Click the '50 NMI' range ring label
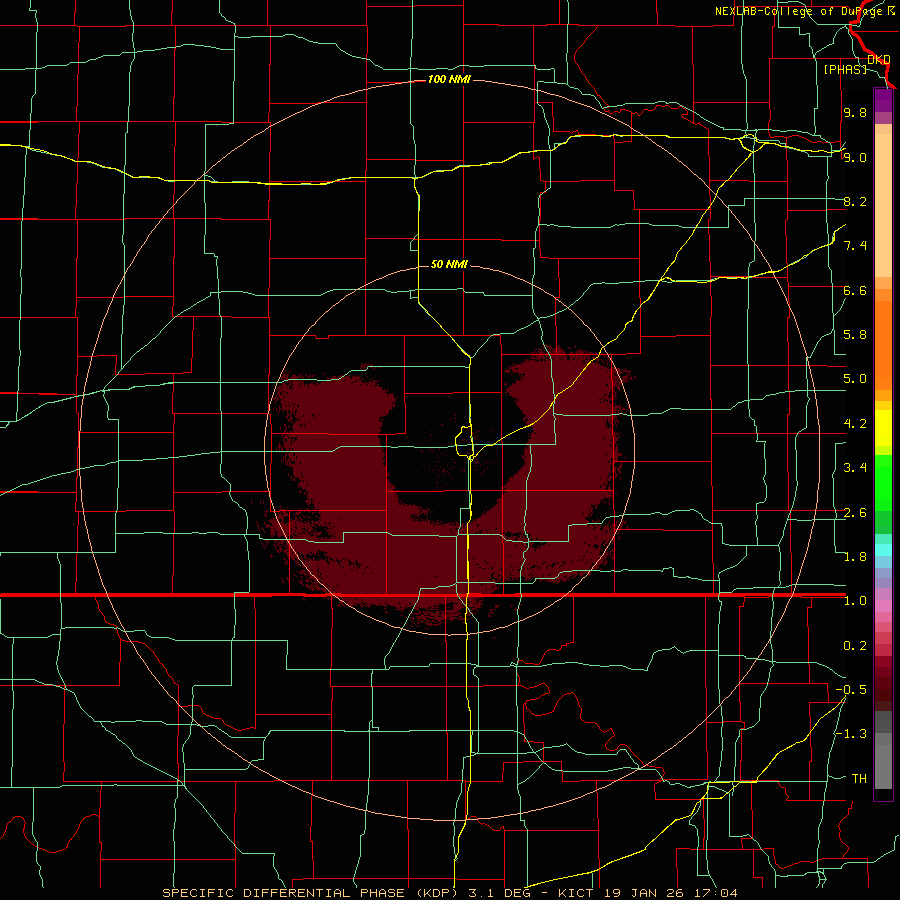This screenshot has height=900, width=900. [449, 264]
